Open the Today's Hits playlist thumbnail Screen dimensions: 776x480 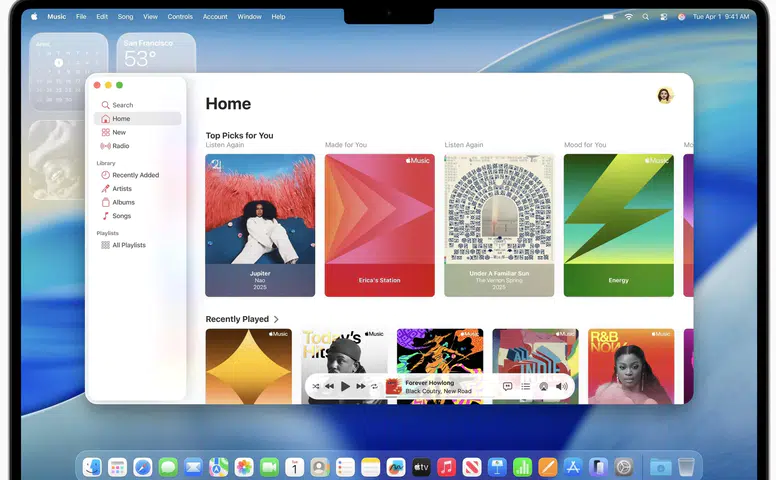[x=344, y=366]
